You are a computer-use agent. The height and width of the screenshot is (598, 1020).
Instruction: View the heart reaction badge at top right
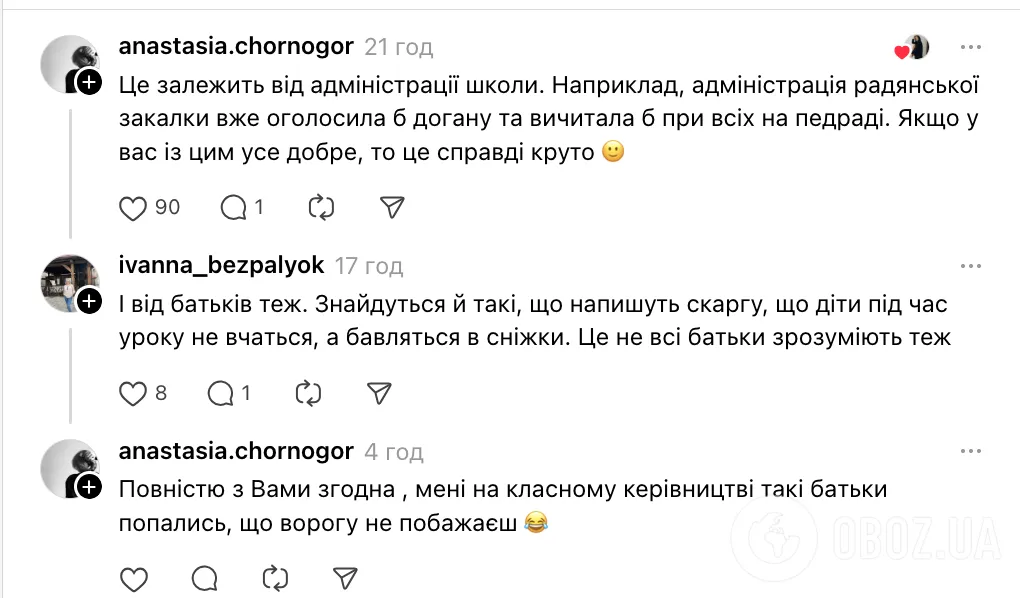point(908,45)
